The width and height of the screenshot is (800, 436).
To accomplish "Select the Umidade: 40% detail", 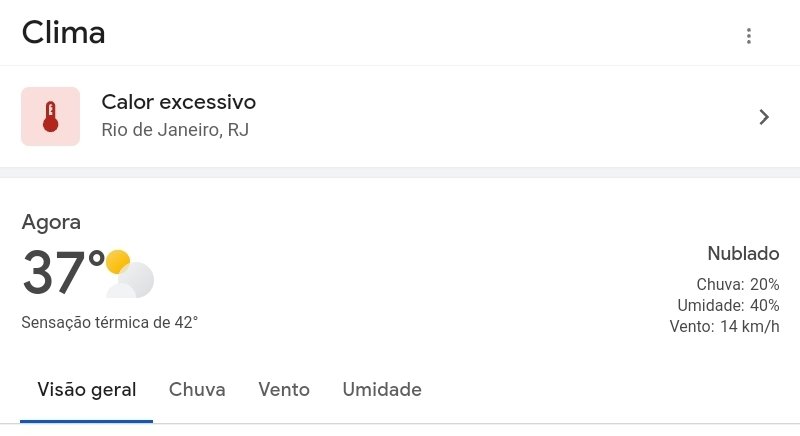I will tap(728, 305).
